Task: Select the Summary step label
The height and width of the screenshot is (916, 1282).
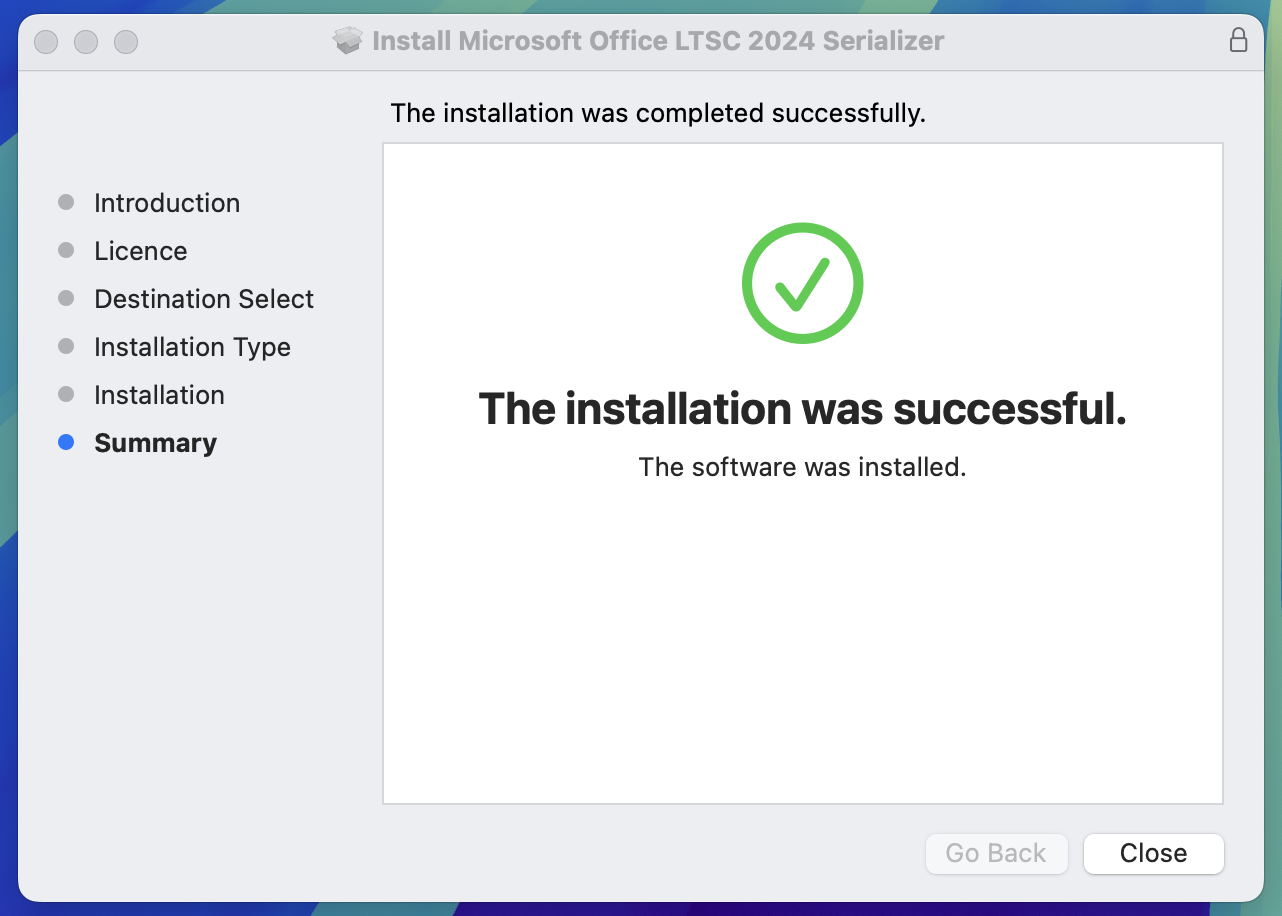Action: 155,443
